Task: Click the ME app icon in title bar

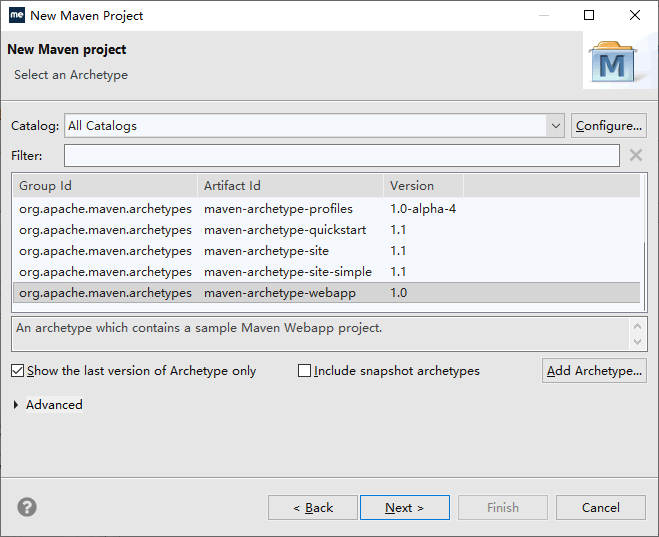Action: tap(16, 15)
